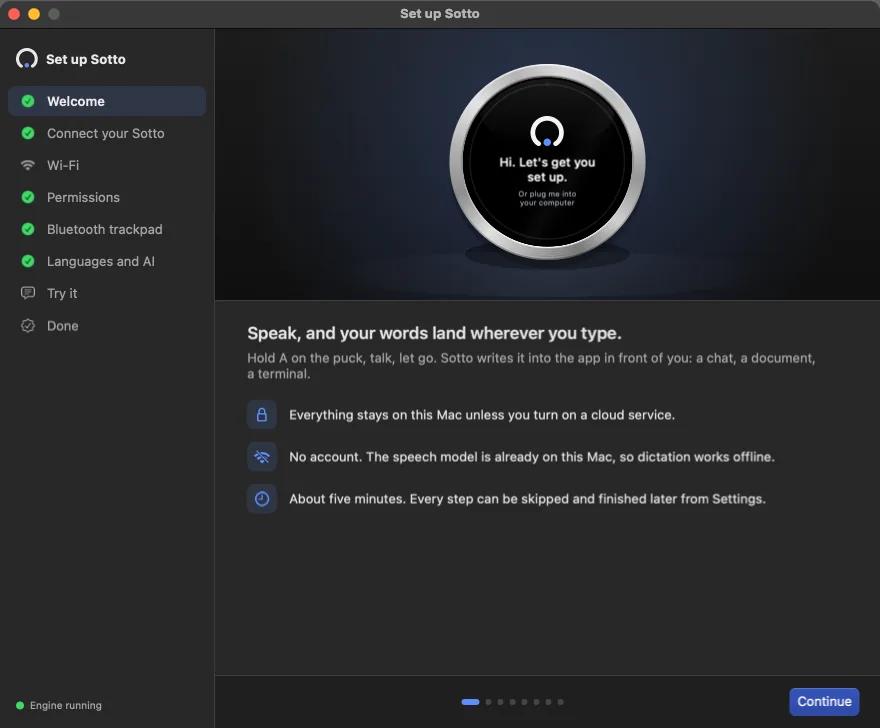Click the active first page indicator
The height and width of the screenshot is (728, 880).
tap(470, 702)
